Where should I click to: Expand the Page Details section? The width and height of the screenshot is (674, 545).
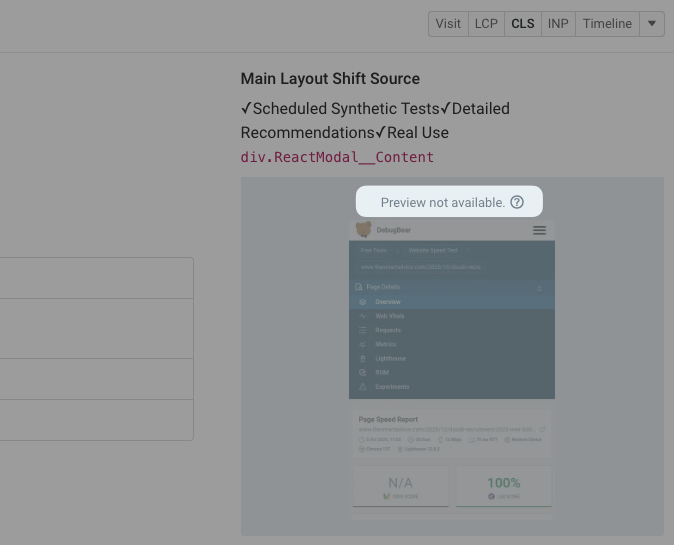(540, 287)
